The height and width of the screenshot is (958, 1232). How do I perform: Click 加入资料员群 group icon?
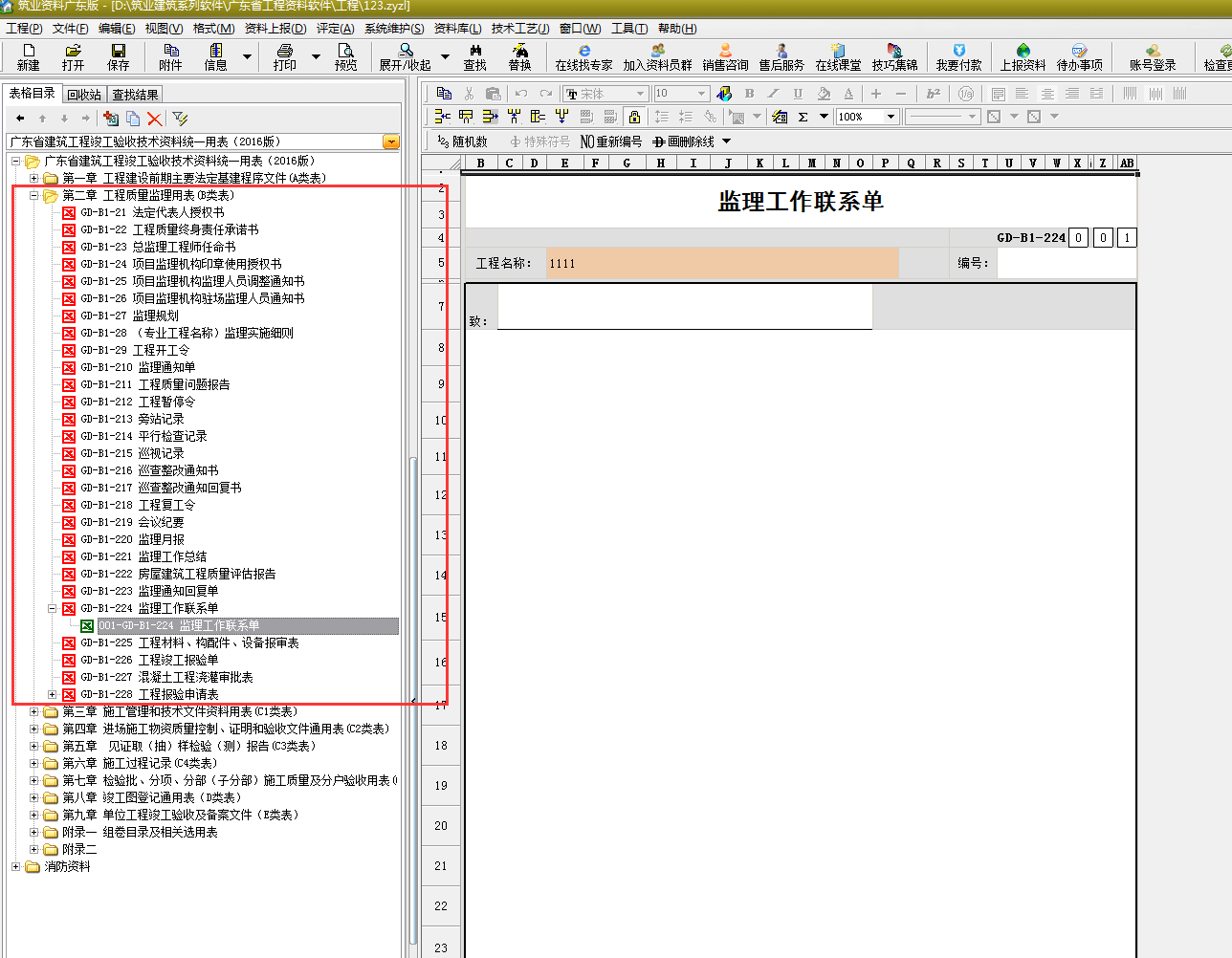click(x=657, y=56)
